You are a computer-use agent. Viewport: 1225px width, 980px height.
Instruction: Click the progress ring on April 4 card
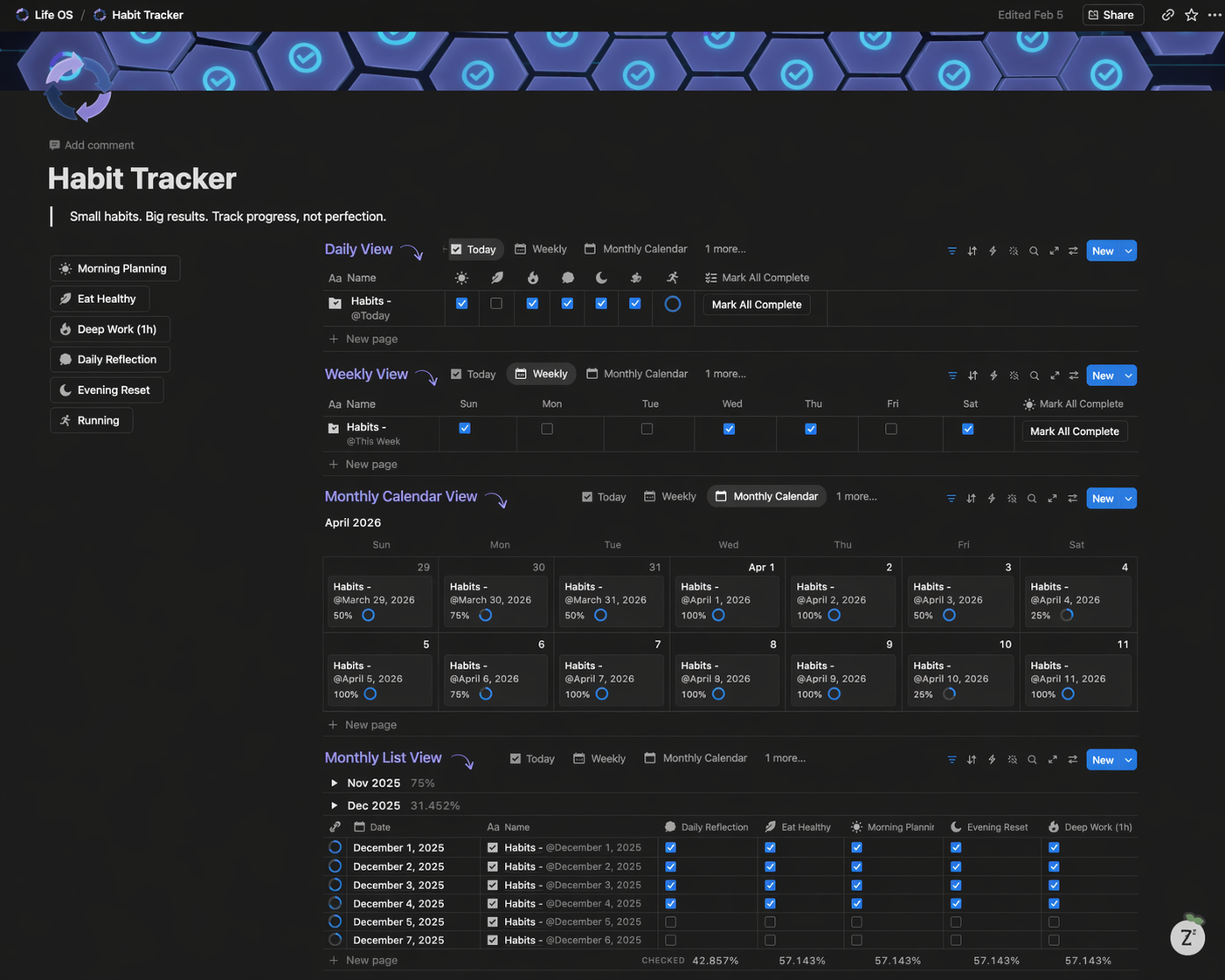[x=1067, y=616]
